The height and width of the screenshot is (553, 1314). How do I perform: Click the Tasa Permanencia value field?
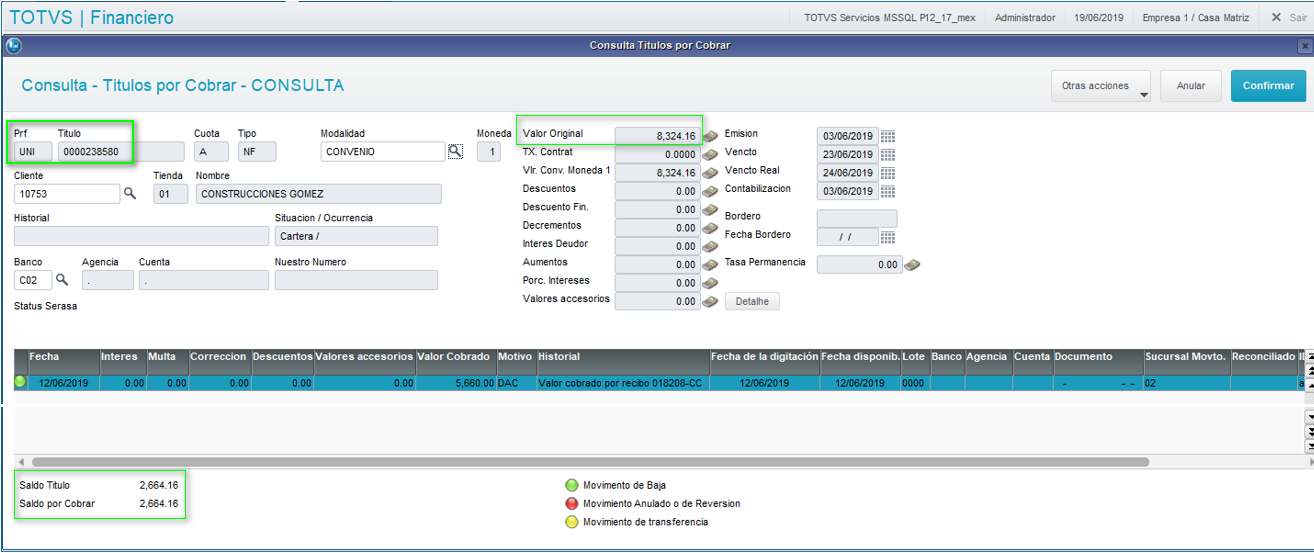(x=859, y=265)
